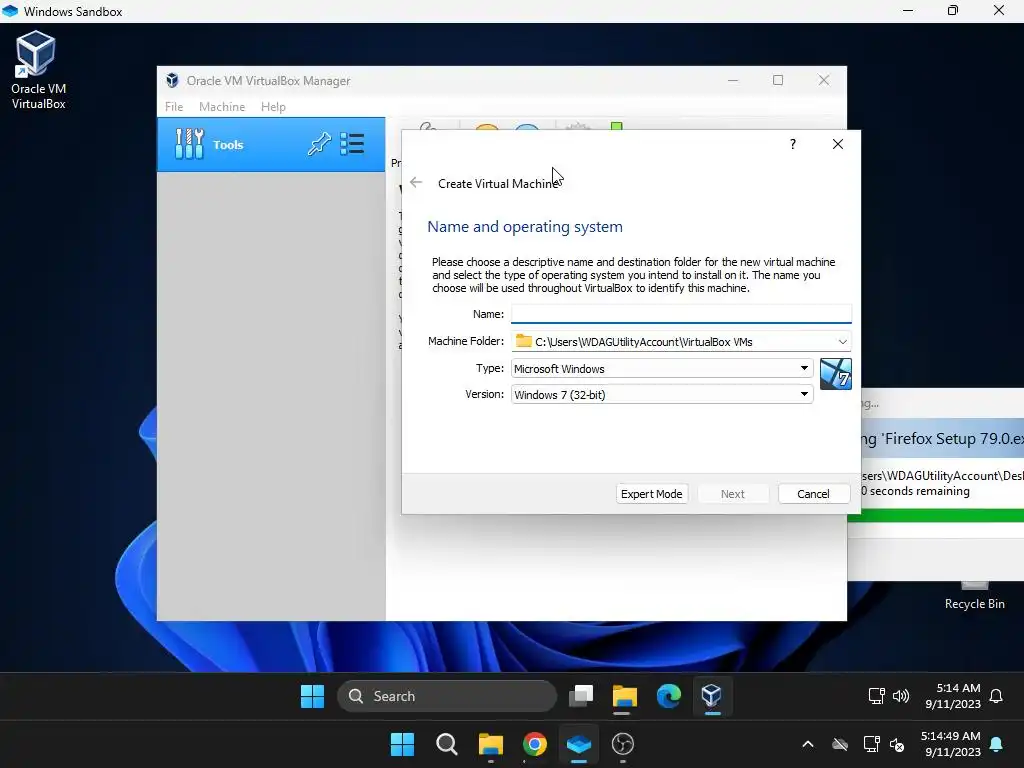The width and height of the screenshot is (1024, 768).
Task: Pin the Tools pane with the pushpin icon
Action: [x=319, y=144]
